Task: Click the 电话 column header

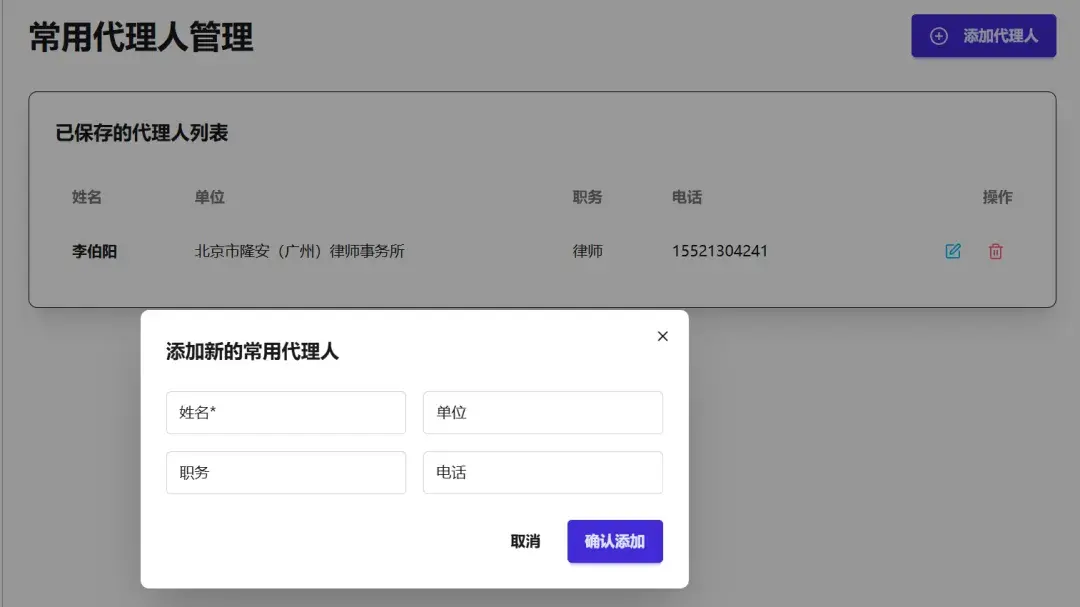Action: point(687,197)
